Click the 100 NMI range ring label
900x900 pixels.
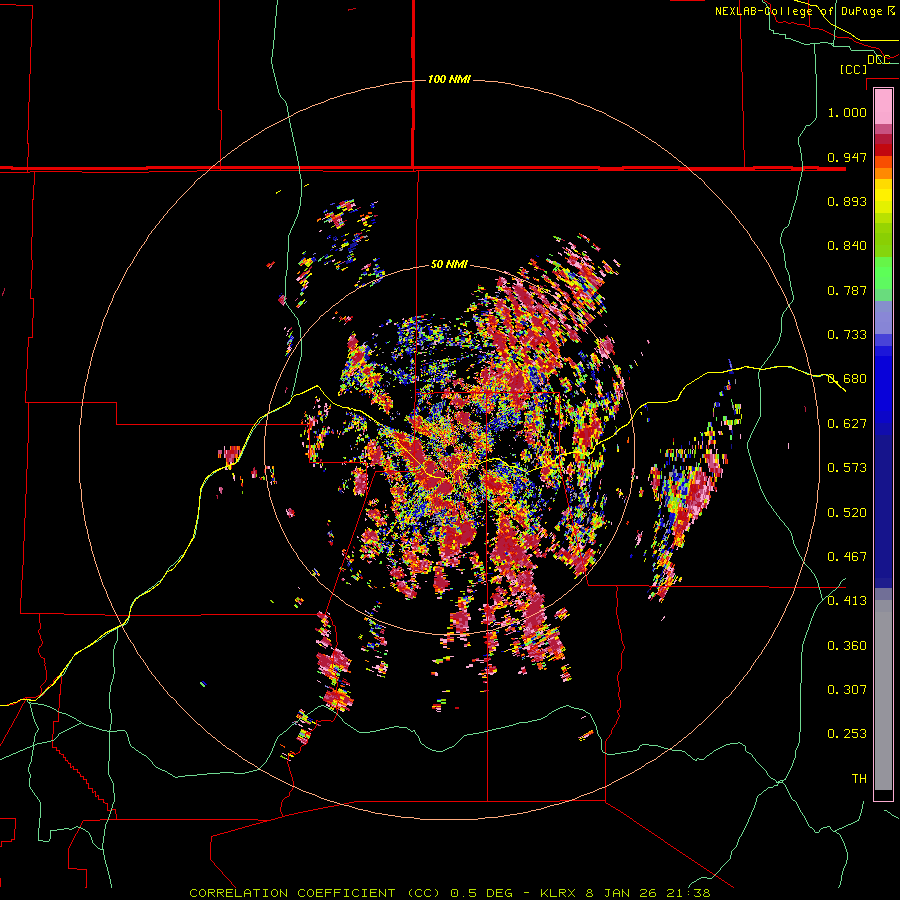click(449, 79)
